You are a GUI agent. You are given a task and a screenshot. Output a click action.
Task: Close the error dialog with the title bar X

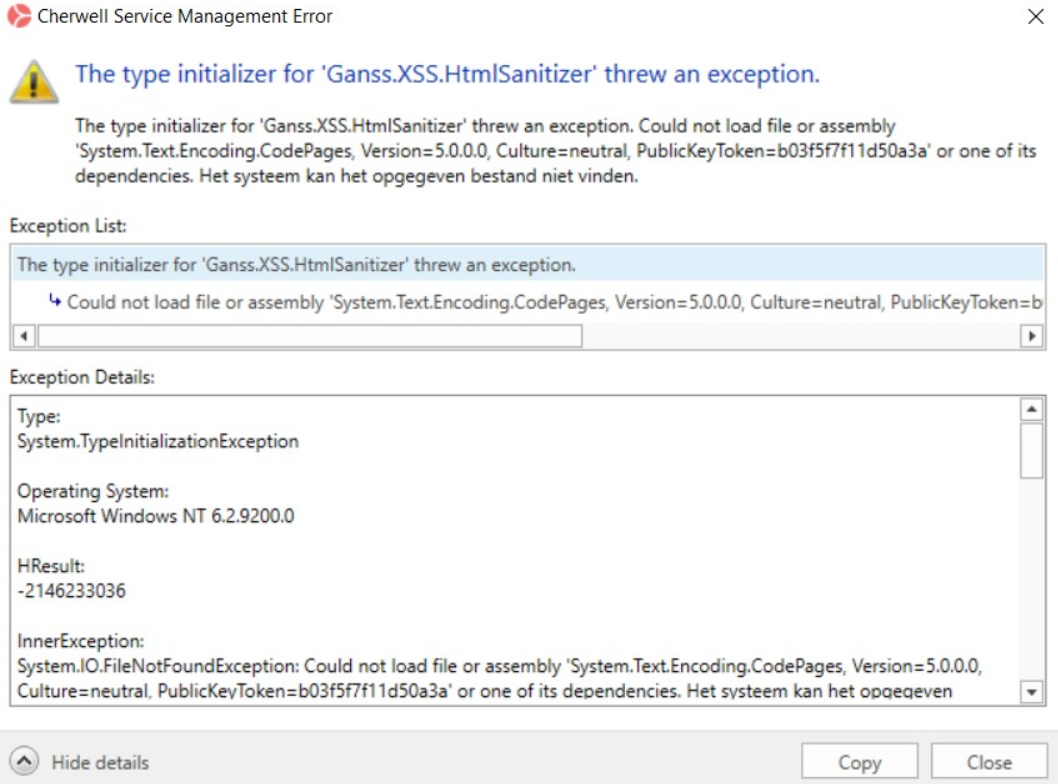click(x=1035, y=16)
